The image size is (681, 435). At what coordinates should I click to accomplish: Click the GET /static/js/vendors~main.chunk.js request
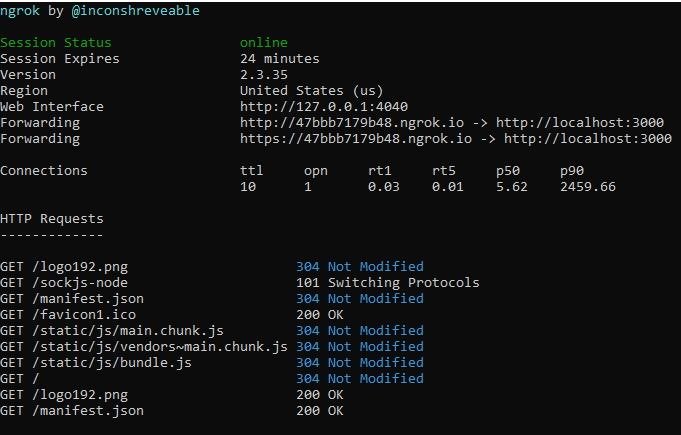144,346
